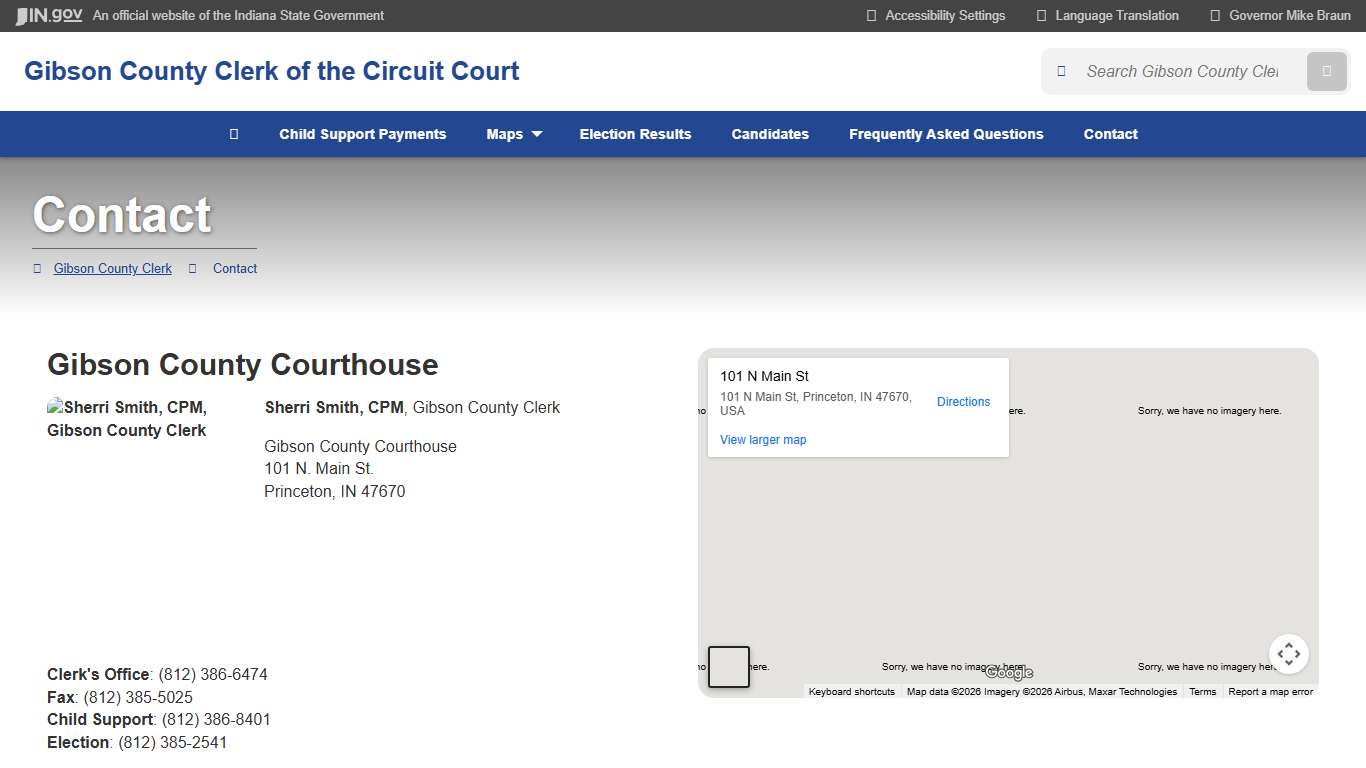The image size is (1366, 768).
Task: Click inside the search input field
Action: pyautogui.click(x=1180, y=71)
